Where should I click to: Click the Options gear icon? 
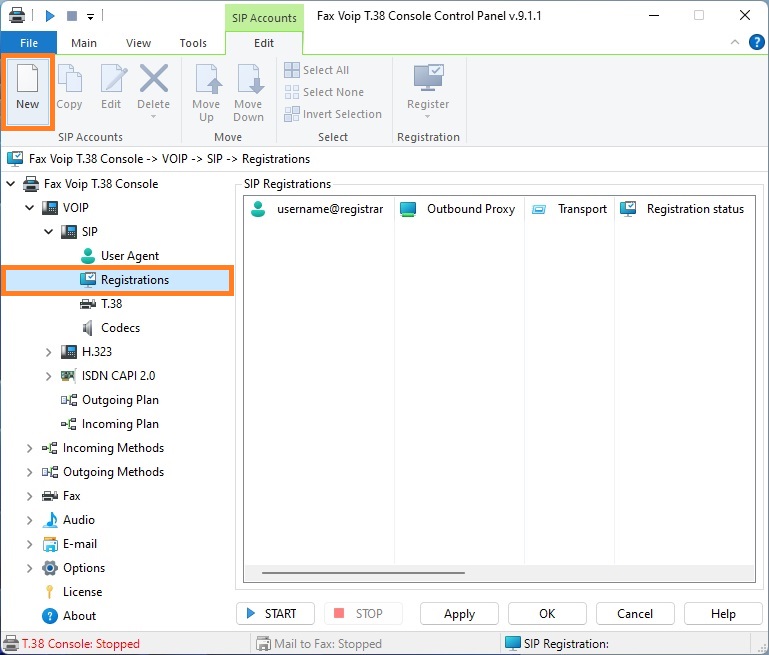tap(50, 568)
